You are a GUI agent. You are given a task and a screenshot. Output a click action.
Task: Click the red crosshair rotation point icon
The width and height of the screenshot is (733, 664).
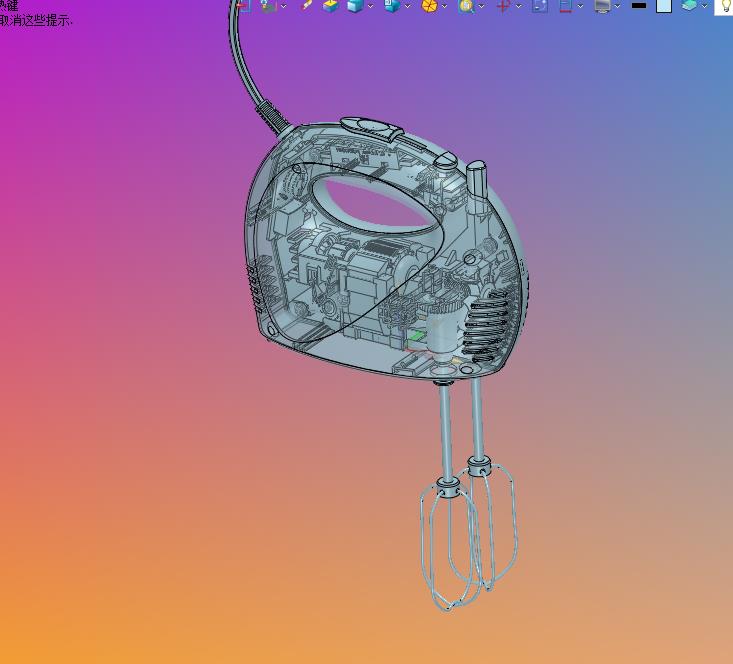pos(503,6)
